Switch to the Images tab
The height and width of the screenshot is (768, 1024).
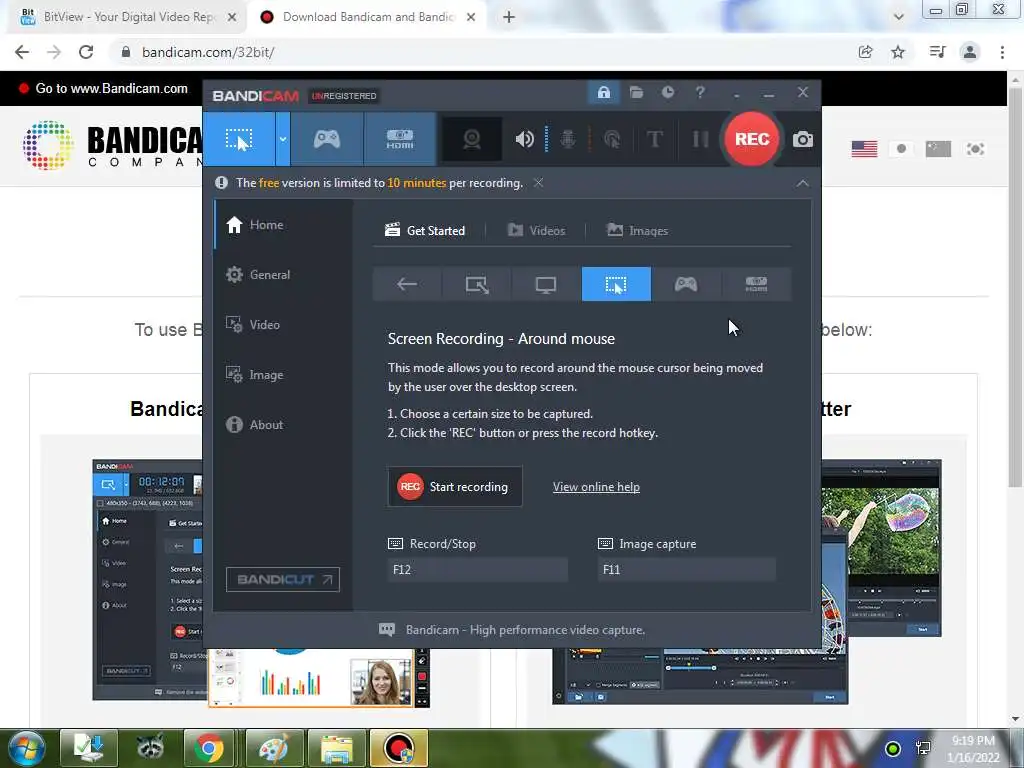click(x=637, y=231)
